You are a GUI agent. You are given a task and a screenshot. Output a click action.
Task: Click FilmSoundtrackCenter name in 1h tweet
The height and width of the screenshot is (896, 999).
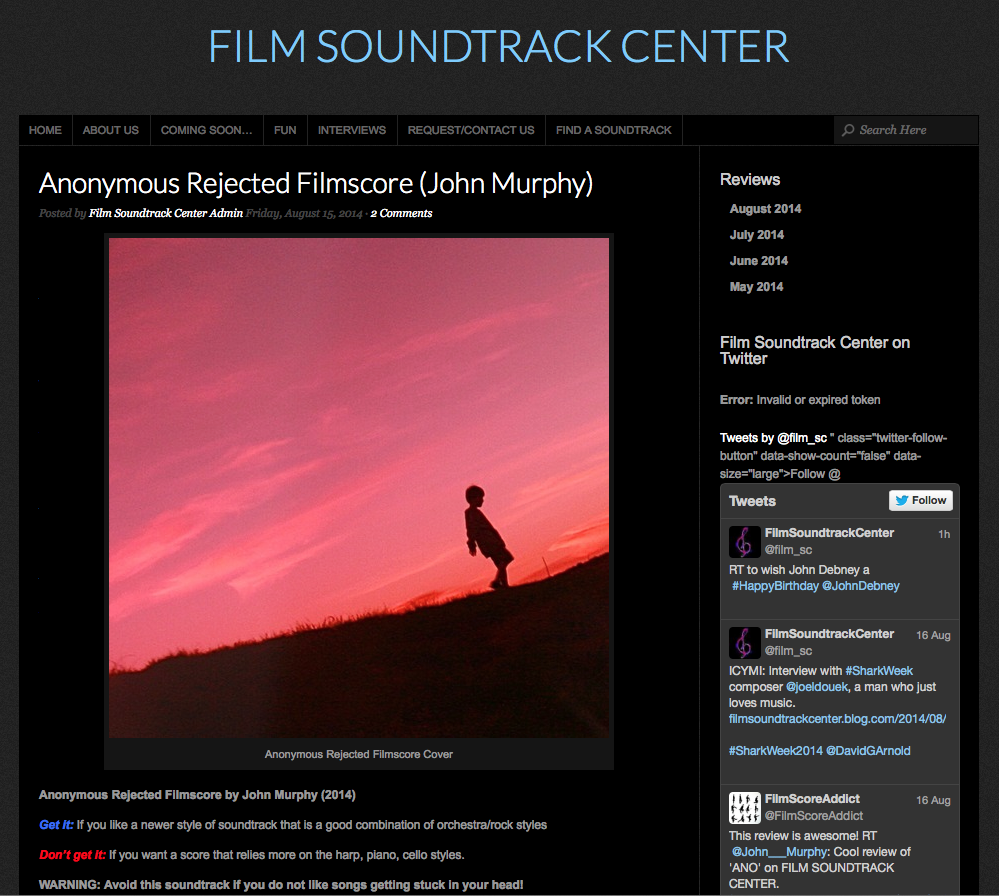coord(829,533)
